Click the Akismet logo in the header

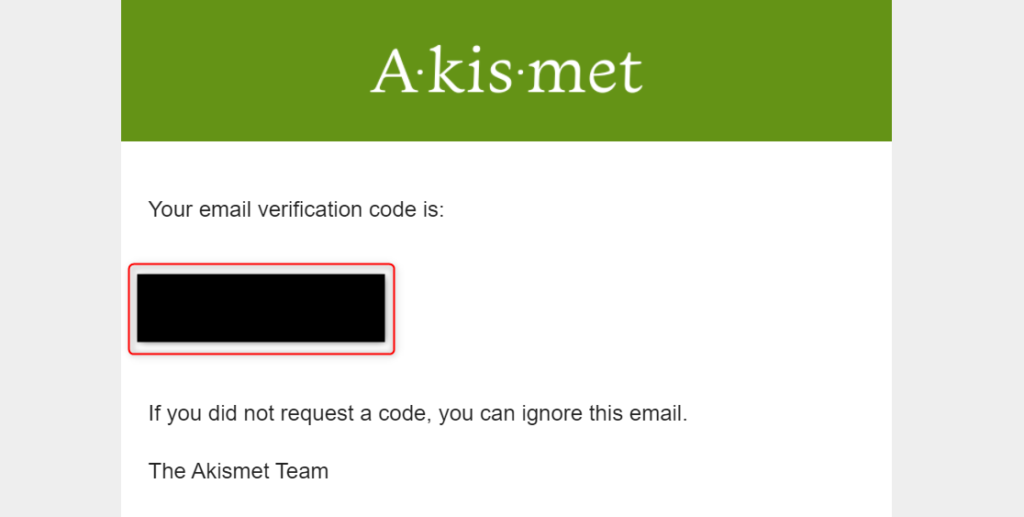pos(506,70)
